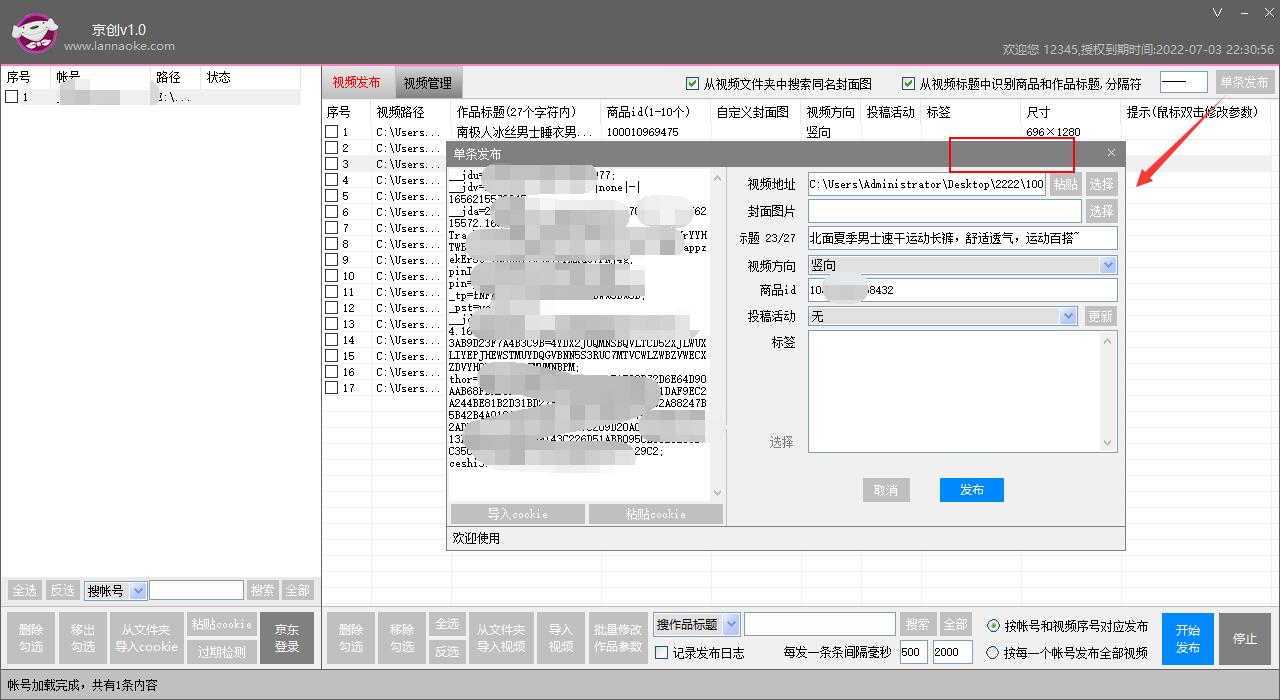Click the cookie text area scrollbar

(716, 335)
